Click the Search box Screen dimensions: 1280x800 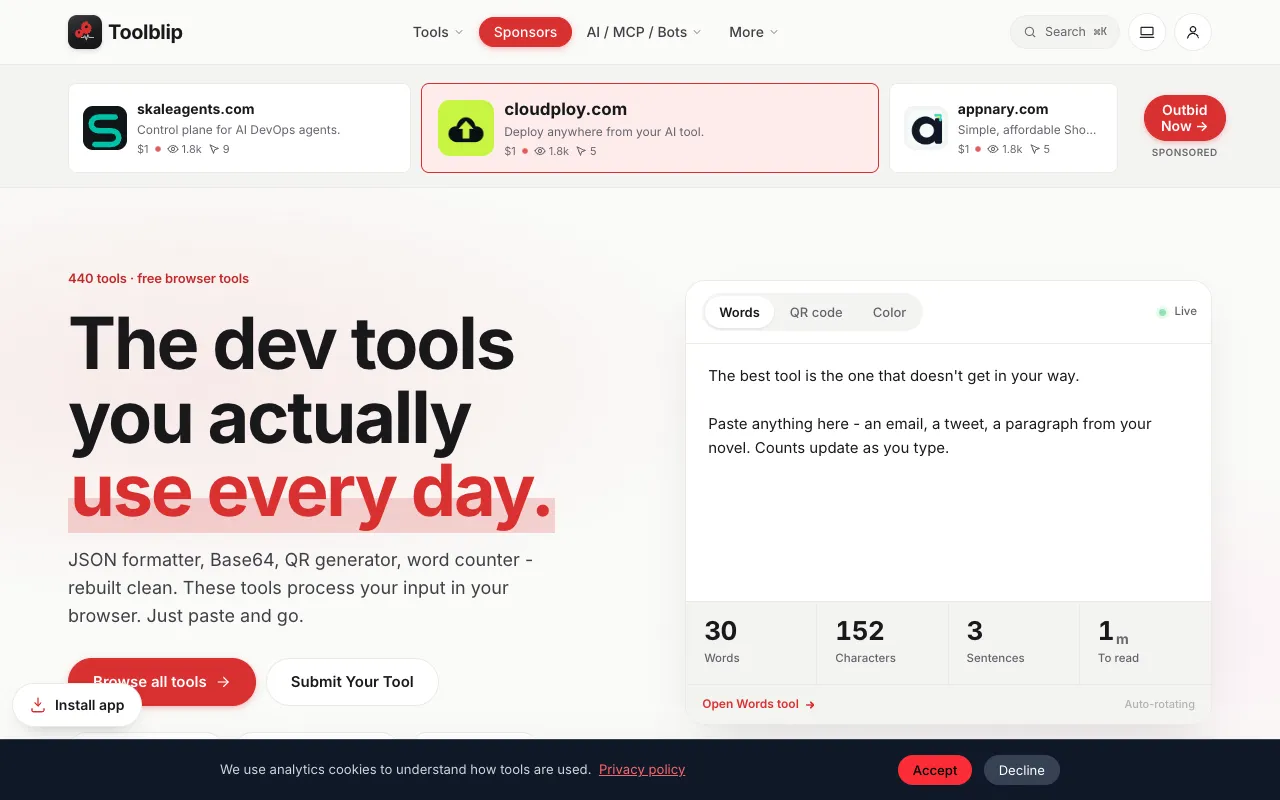(x=1064, y=32)
